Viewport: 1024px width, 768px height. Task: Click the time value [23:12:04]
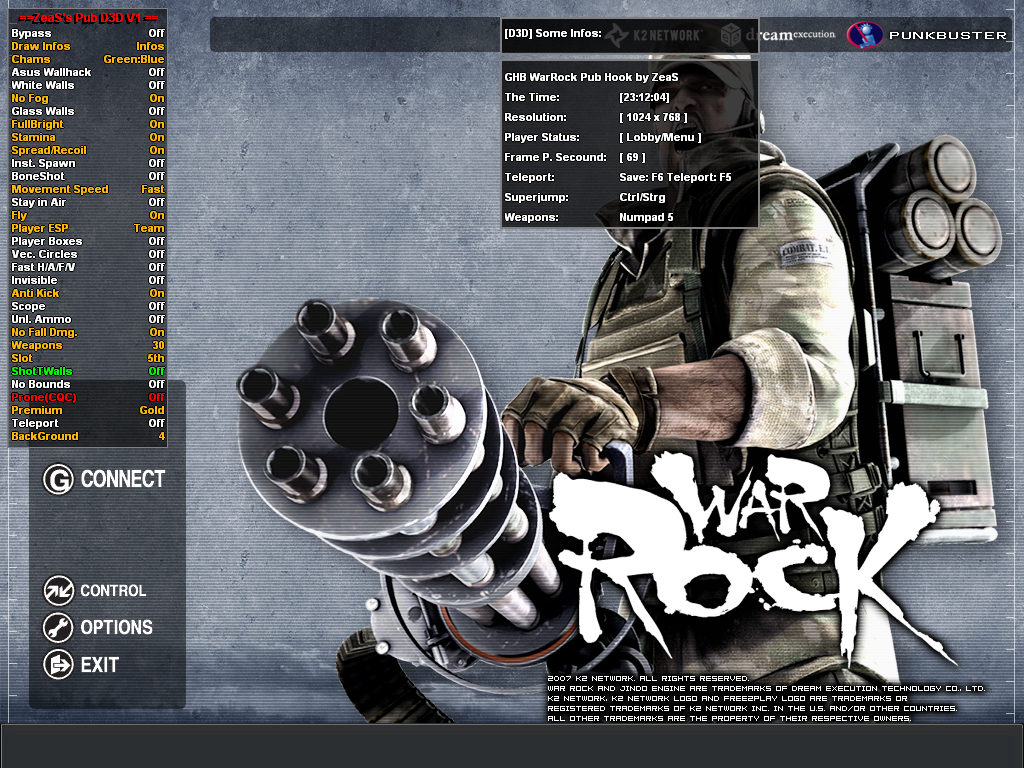pos(644,97)
